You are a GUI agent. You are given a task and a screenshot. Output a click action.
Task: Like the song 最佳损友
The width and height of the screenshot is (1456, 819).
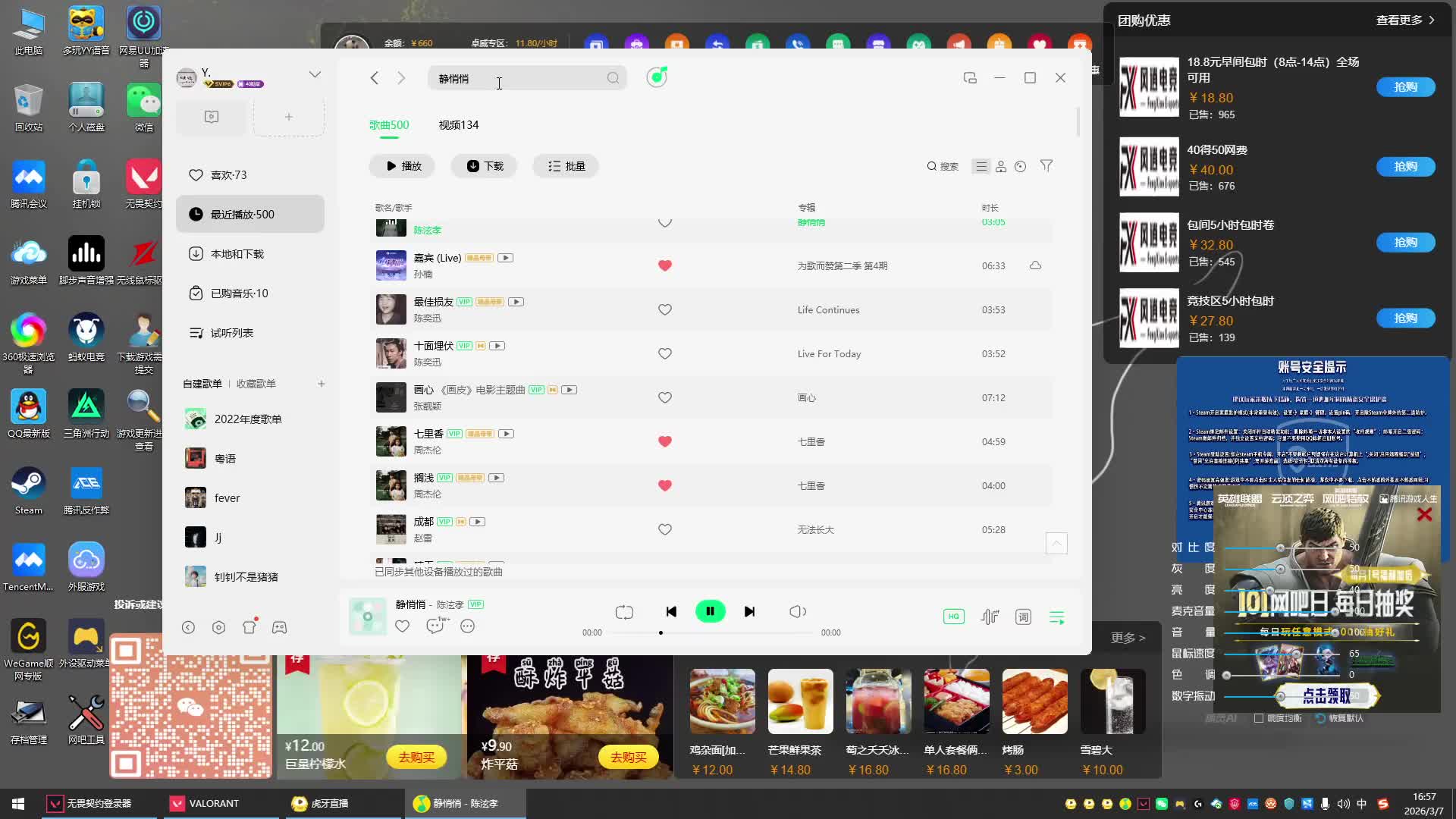[665, 310]
